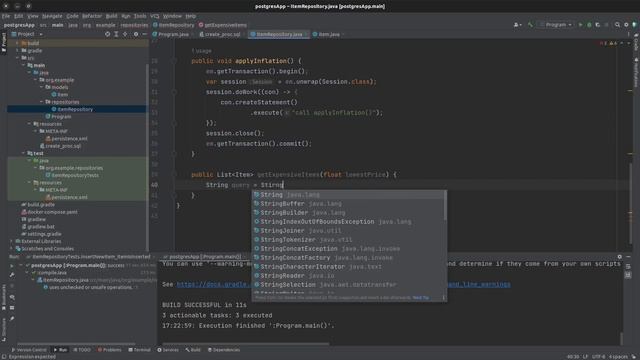Open the Refactor menu
This screenshot has height=360, width=640.
[x=92, y=16]
